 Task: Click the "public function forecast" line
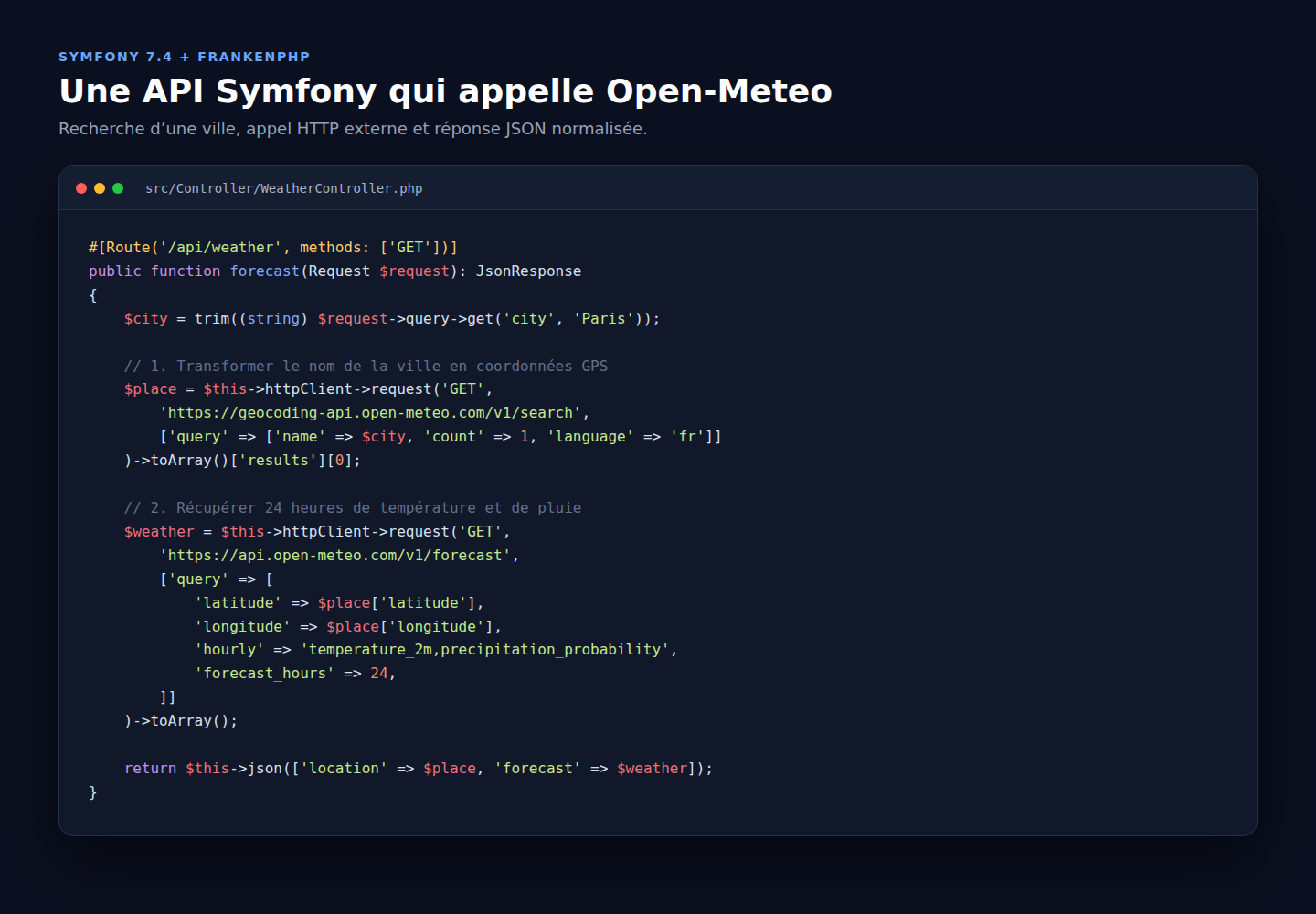[x=334, y=271]
